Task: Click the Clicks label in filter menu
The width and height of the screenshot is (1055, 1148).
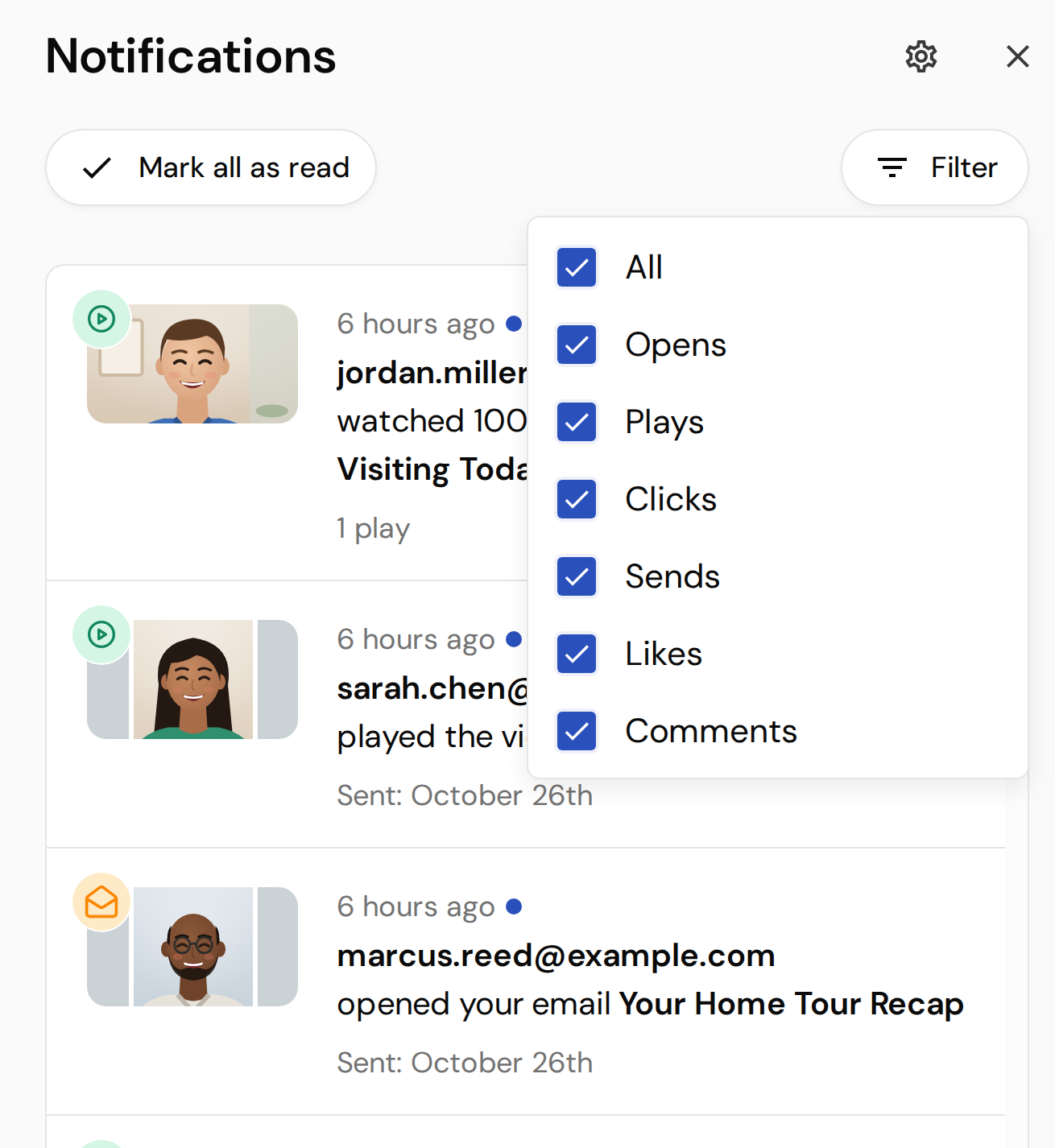Action: [x=671, y=499]
